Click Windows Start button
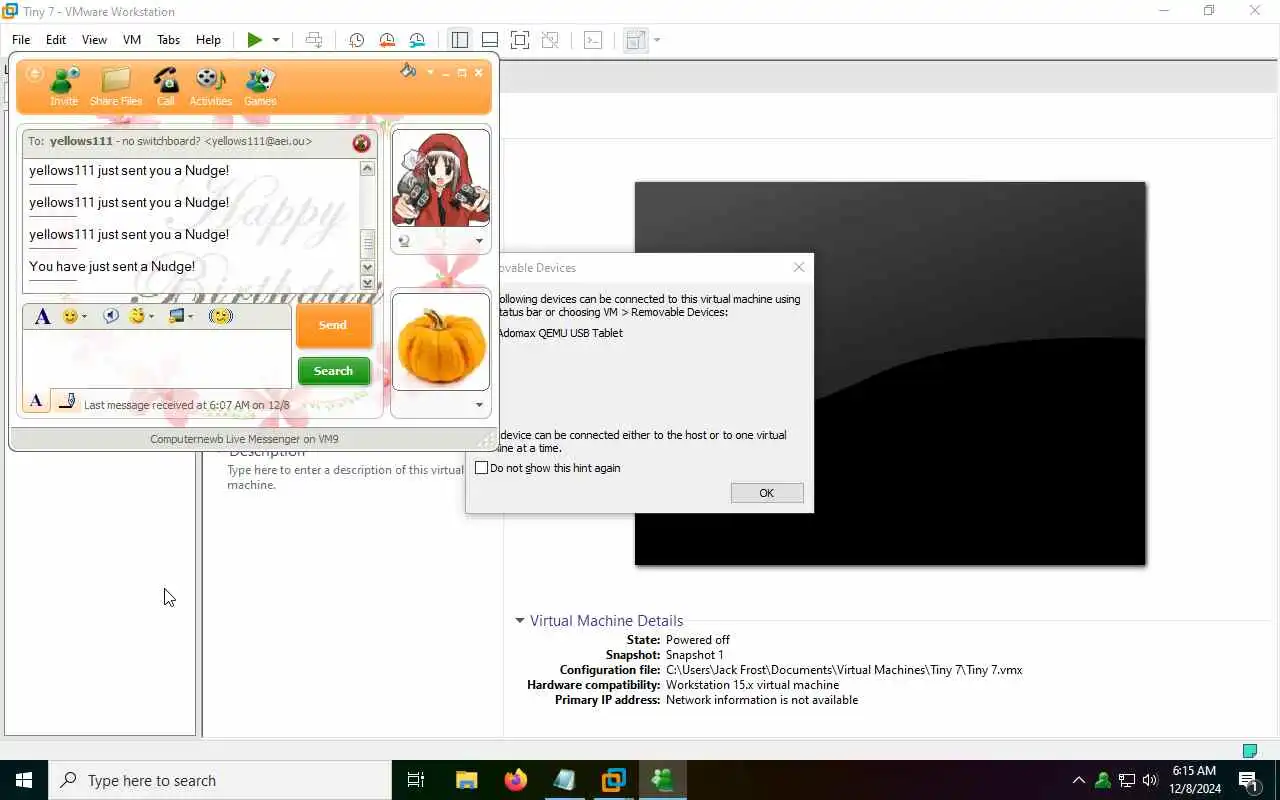1280x800 pixels. [x=24, y=780]
